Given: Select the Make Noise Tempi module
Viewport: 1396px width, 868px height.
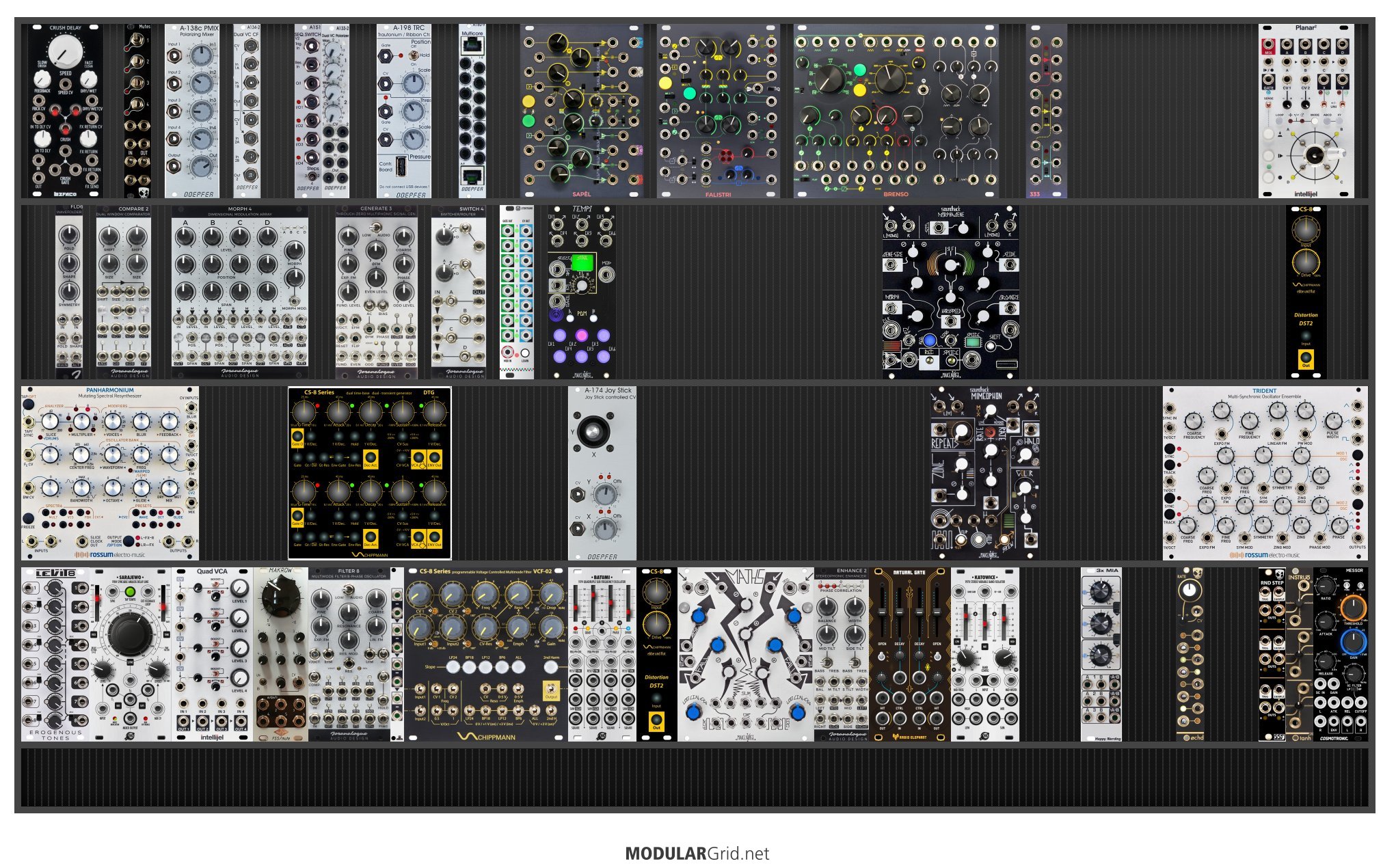Looking at the screenshot, I should [582, 292].
